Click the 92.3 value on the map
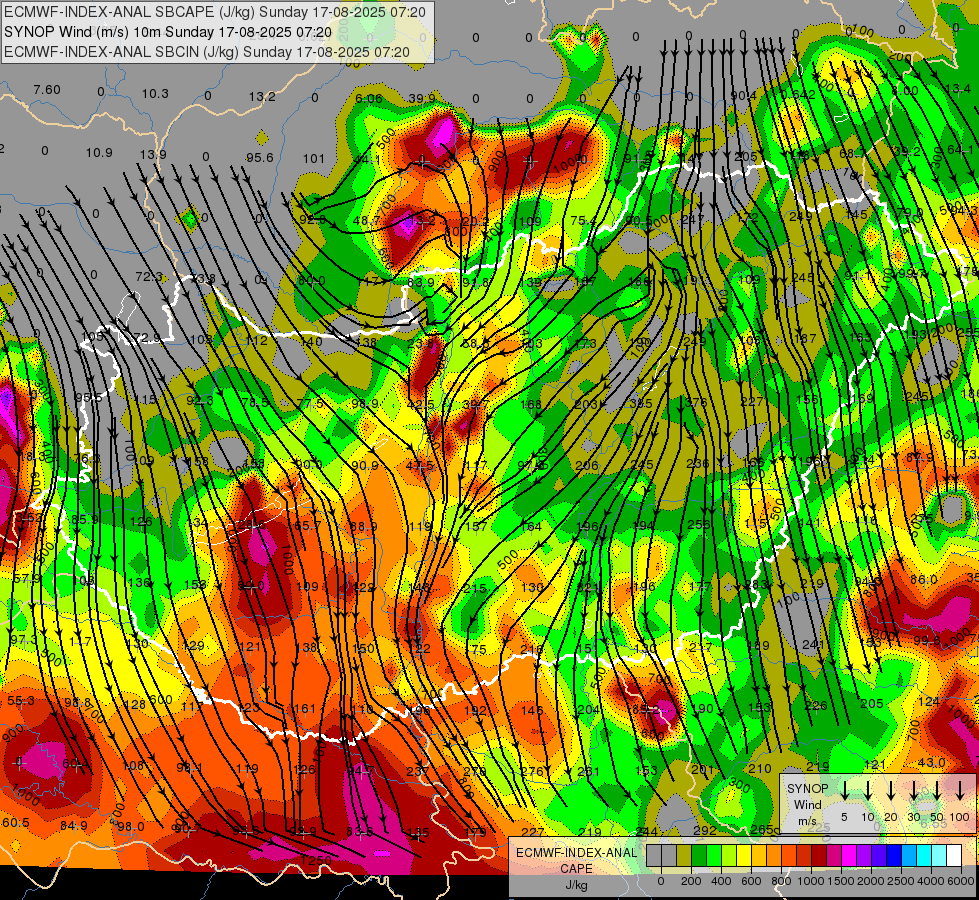Image resolution: width=979 pixels, height=900 pixels. click(200, 400)
